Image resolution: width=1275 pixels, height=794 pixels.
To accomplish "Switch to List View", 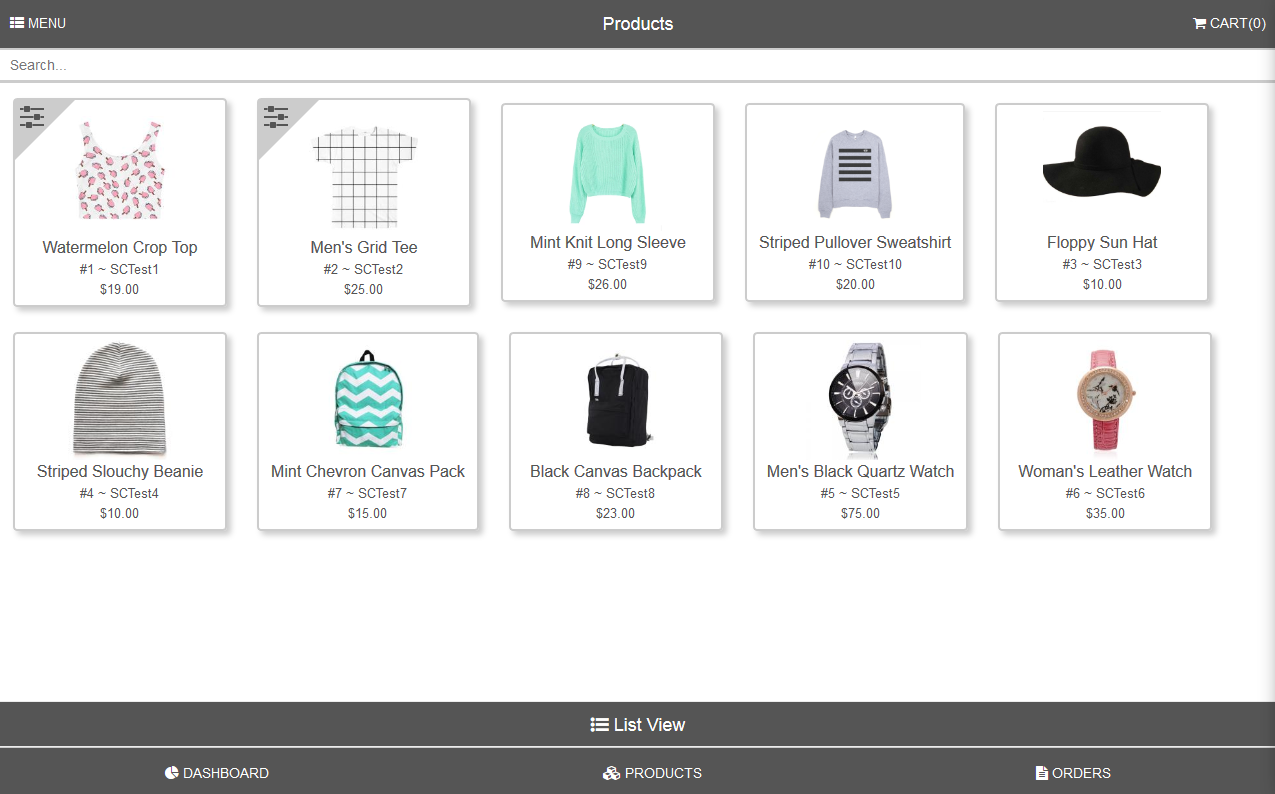I will click(x=638, y=725).
